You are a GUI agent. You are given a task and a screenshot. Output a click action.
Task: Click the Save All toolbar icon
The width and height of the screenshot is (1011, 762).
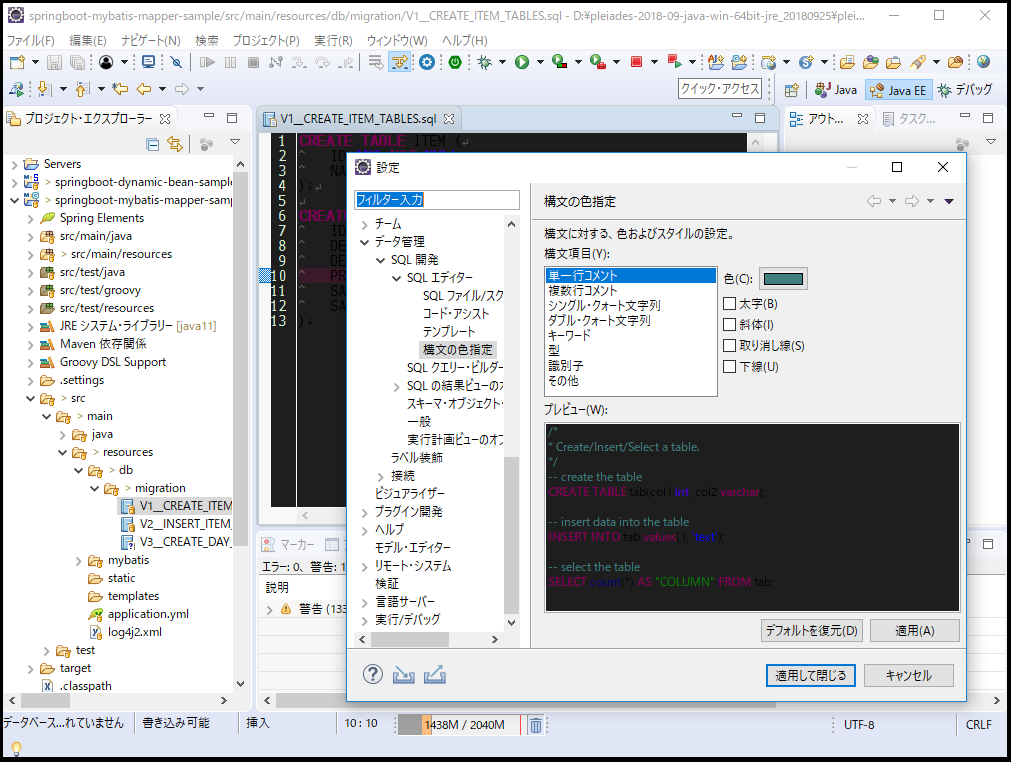click(77, 63)
